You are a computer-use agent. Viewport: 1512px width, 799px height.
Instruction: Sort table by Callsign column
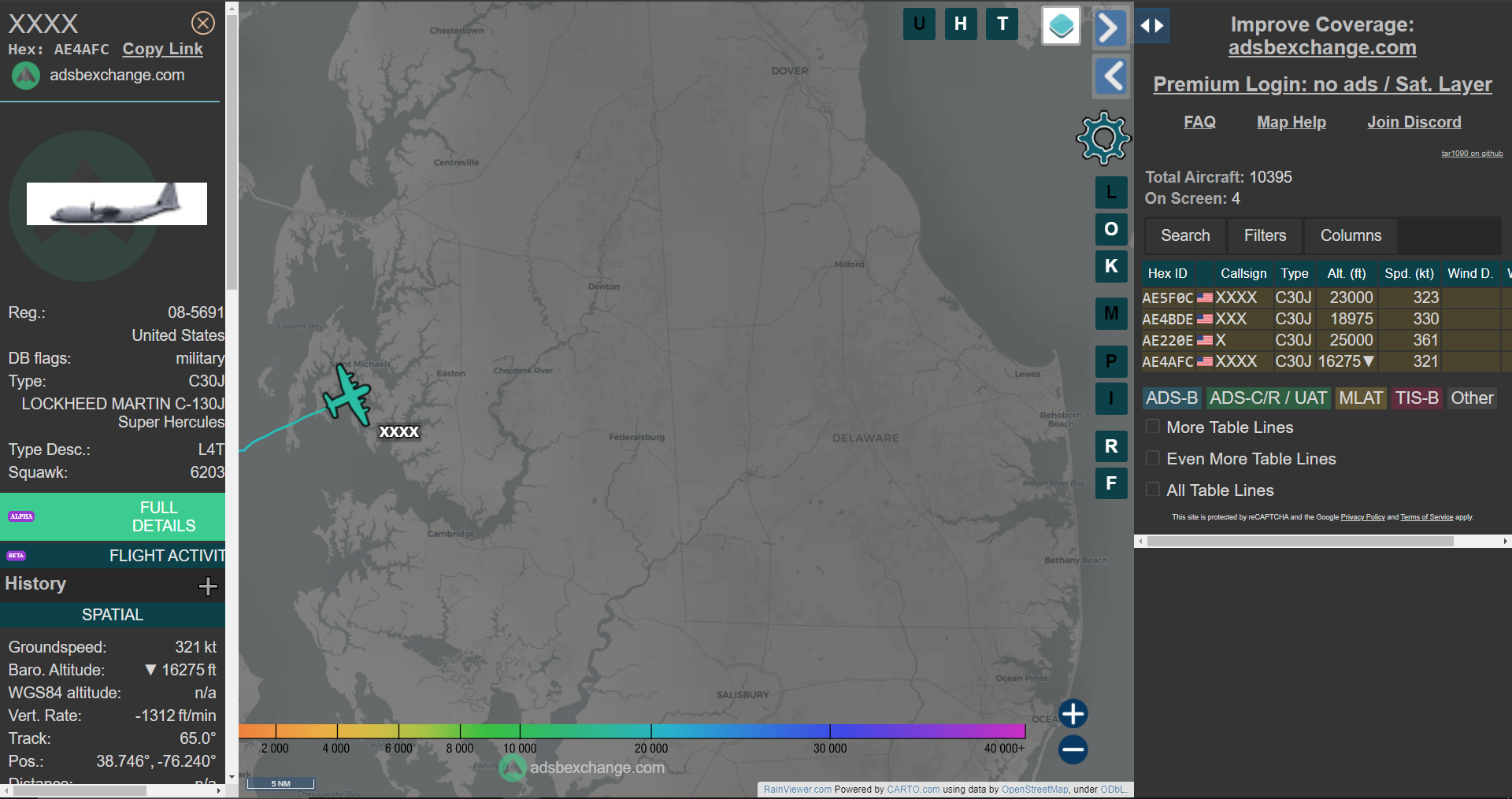coord(1243,273)
